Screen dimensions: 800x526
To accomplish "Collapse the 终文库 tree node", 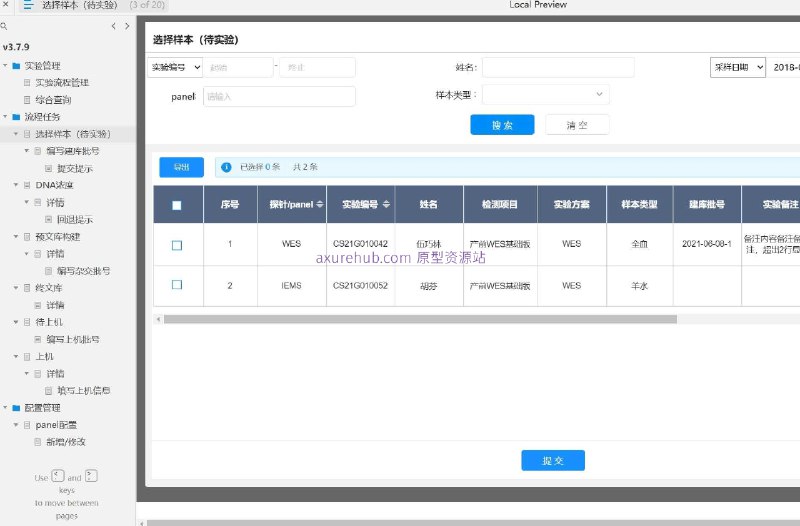I will (16, 288).
